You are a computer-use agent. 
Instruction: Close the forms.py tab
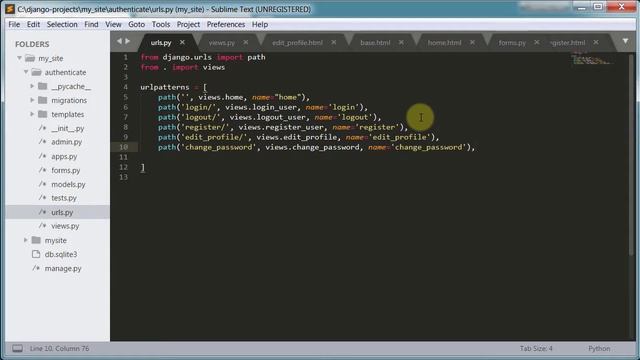537,42
